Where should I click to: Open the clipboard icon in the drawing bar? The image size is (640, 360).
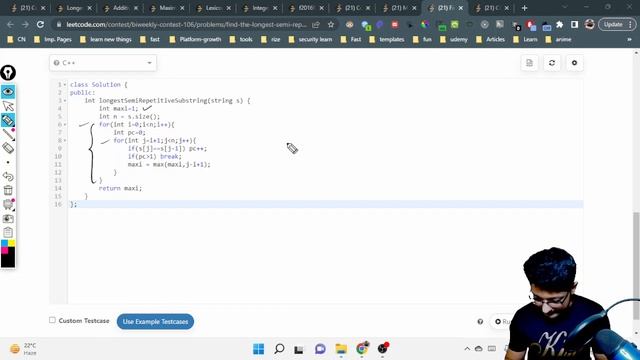tap(8, 232)
